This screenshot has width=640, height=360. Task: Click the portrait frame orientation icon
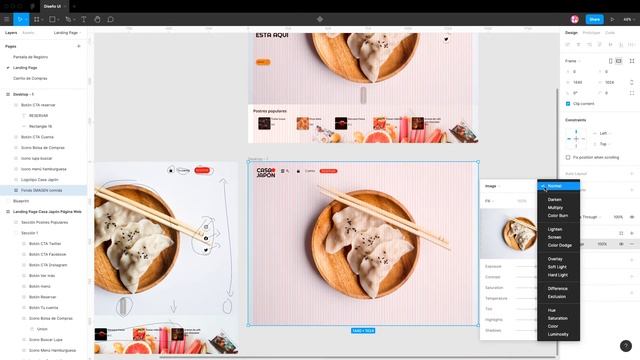(x=610, y=61)
